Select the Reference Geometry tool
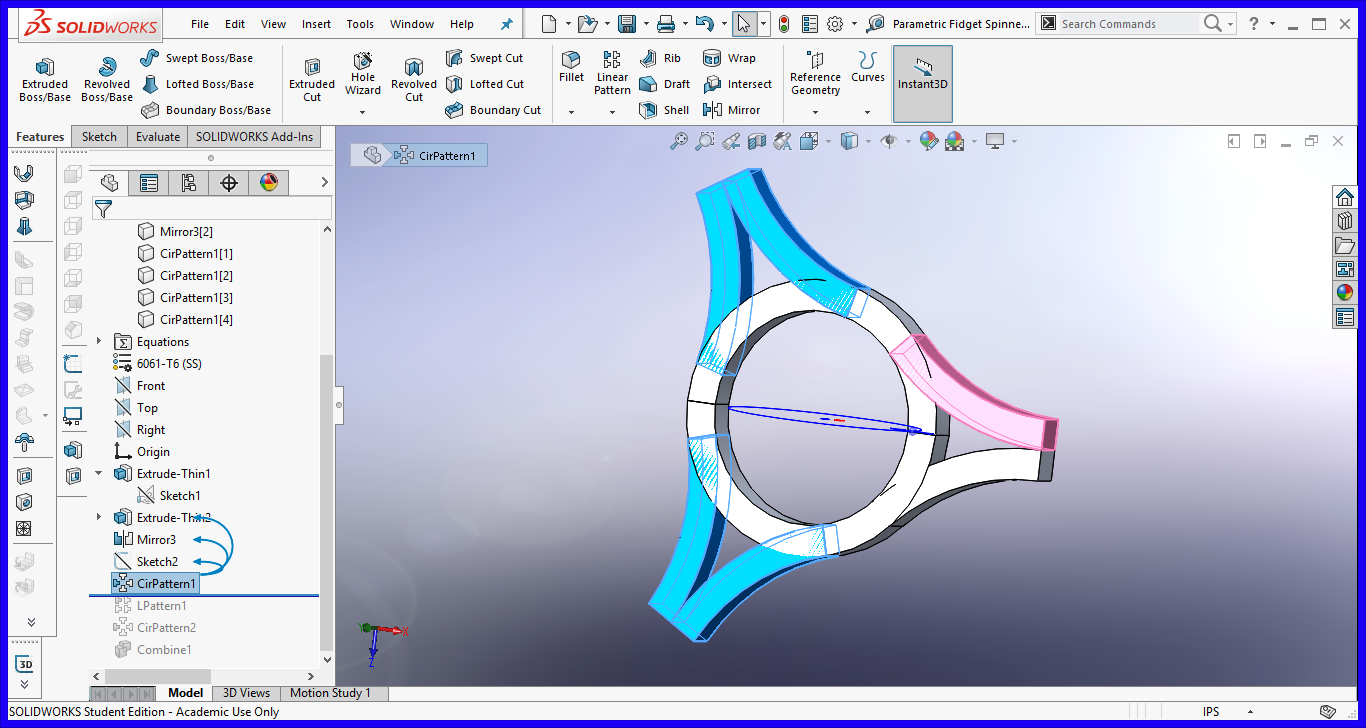Viewport: 1366px width, 728px height. (x=815, y=73)
